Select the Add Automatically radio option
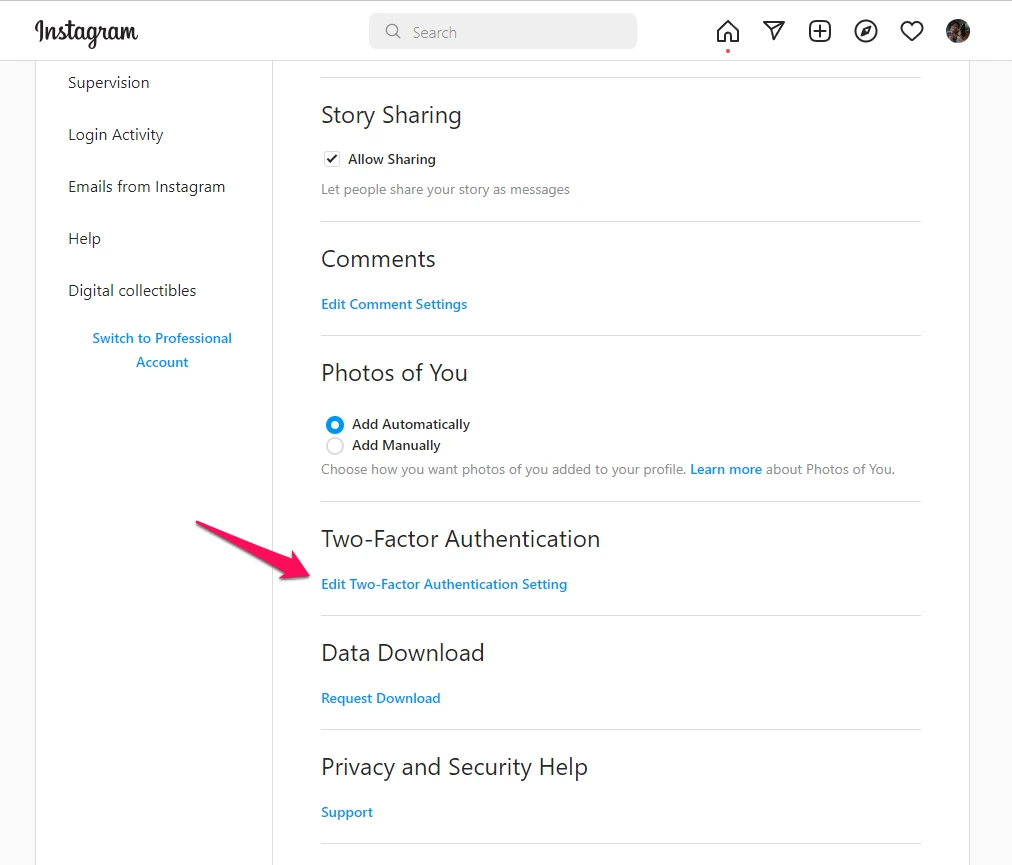The width and height of the screenshot is (1012, 865). 335,424
